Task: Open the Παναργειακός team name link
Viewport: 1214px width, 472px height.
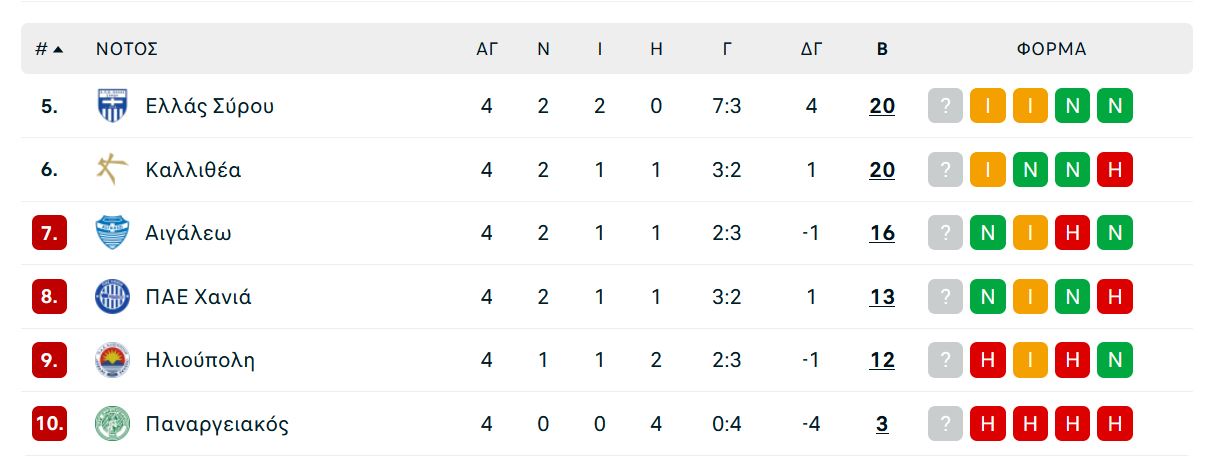Action: click(x=217, y=424)
